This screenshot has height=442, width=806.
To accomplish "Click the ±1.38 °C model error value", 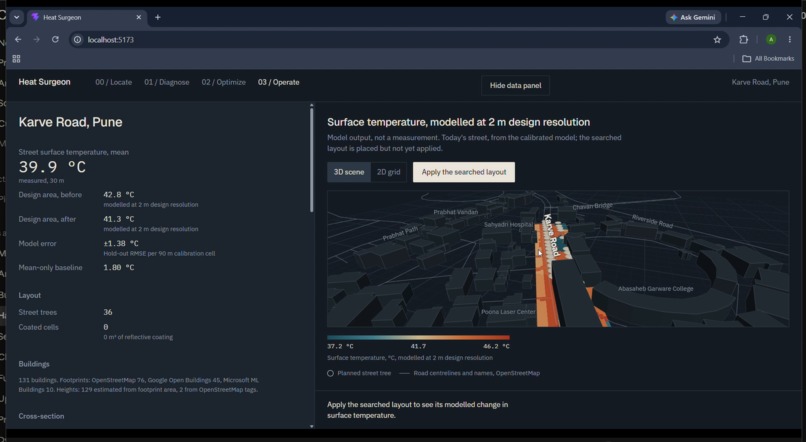I will tap(121, 243).
